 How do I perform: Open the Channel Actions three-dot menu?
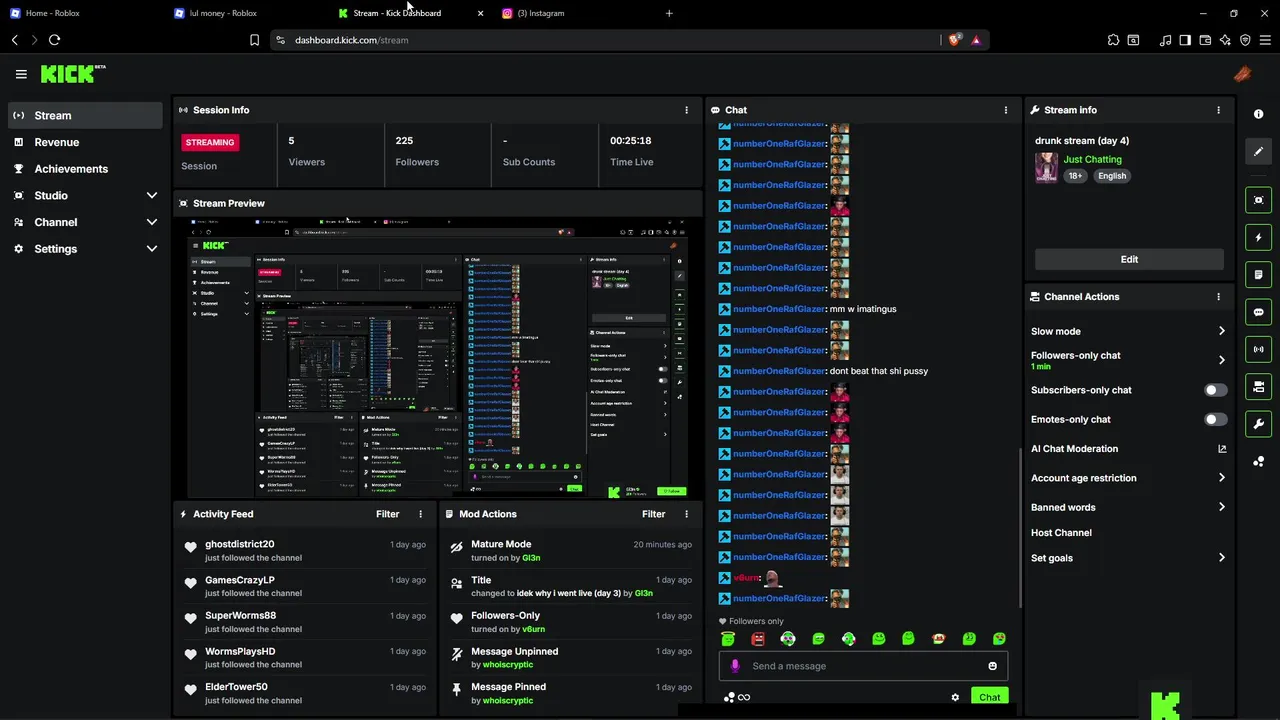(1218, 297)
